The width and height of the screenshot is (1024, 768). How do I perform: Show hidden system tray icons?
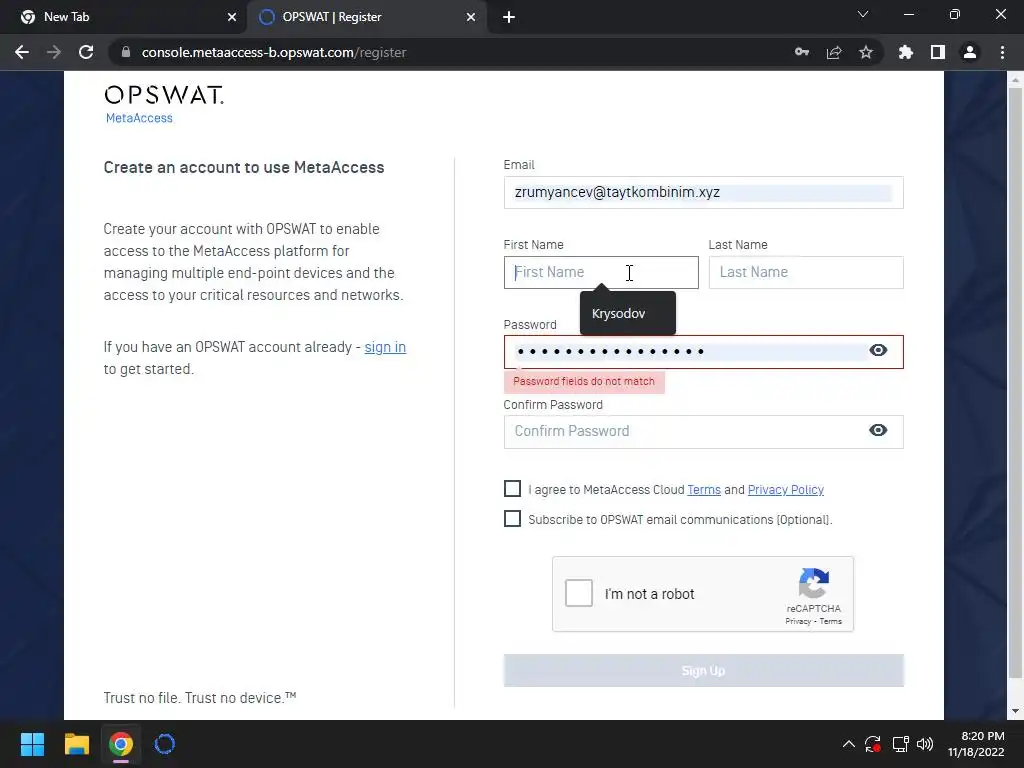tap(848, 744)
